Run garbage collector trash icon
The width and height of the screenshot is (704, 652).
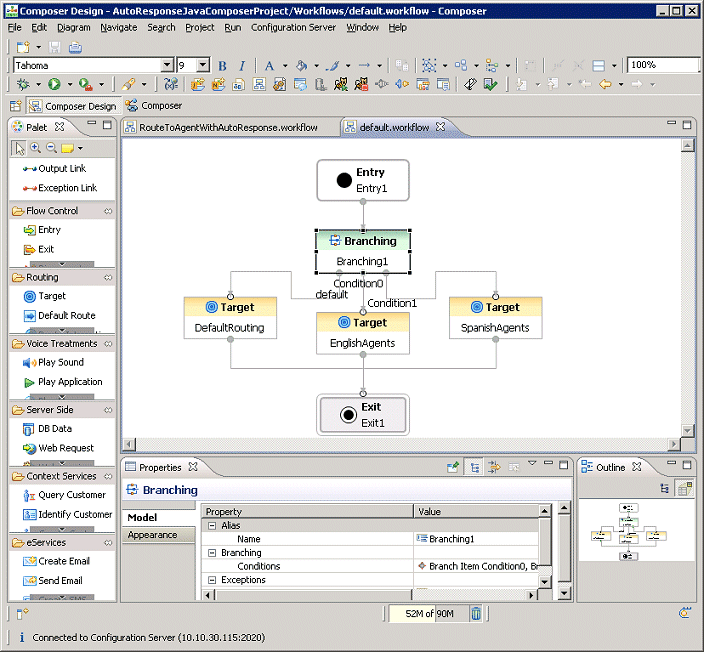click(477, 613)
